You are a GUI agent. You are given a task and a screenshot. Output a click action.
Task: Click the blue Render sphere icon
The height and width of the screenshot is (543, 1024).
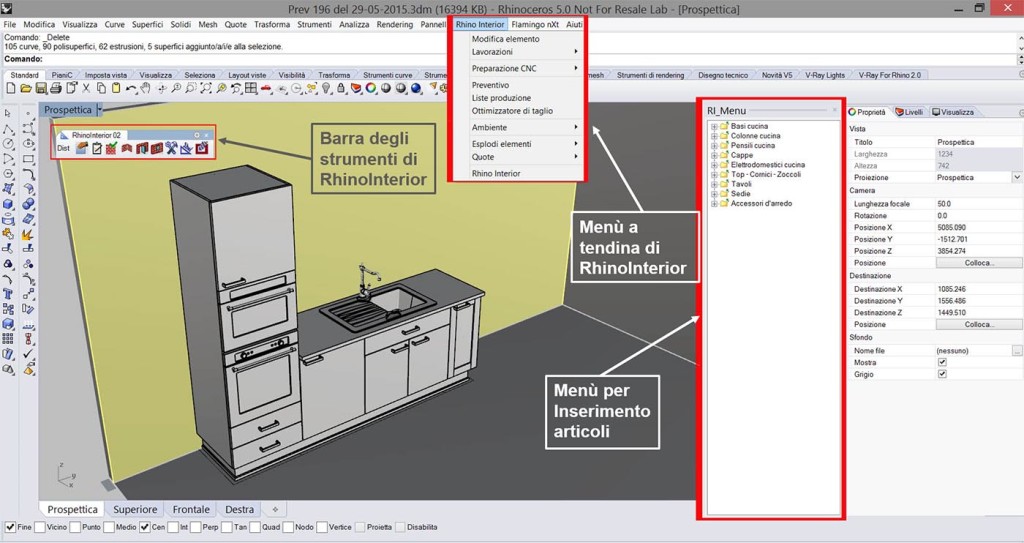tap(416, 88)
